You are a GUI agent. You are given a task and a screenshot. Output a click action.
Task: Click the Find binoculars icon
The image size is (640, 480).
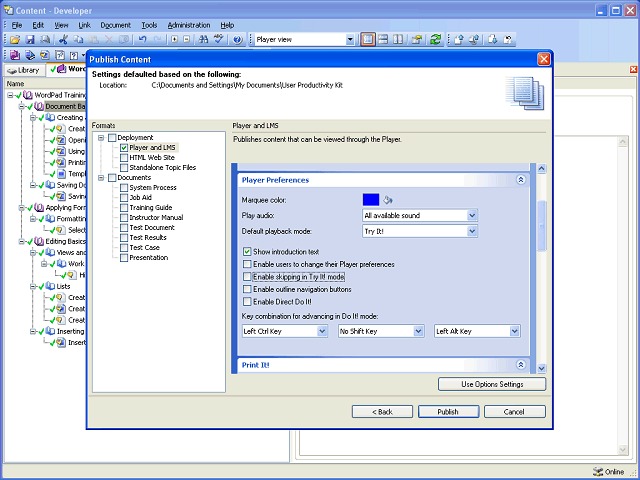tap(203, 40)
